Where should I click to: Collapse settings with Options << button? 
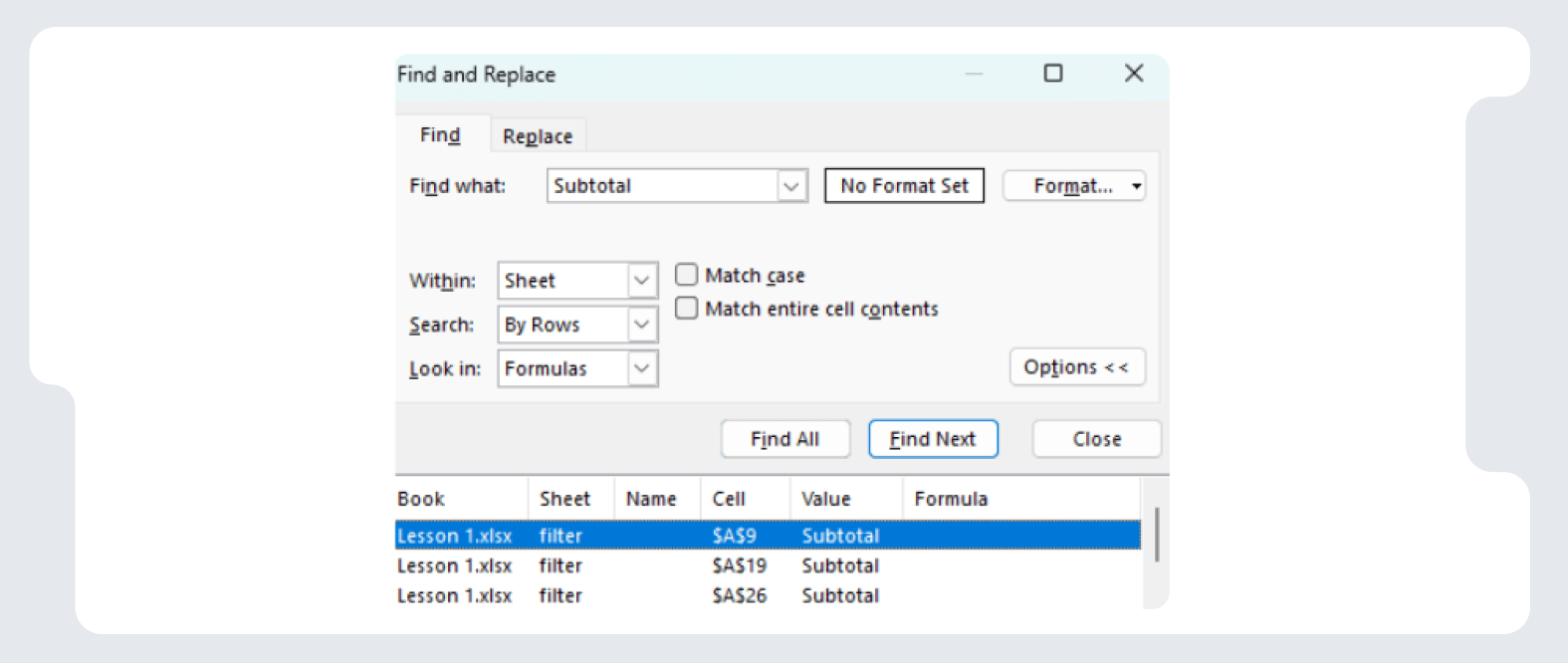click(1076, 367)
